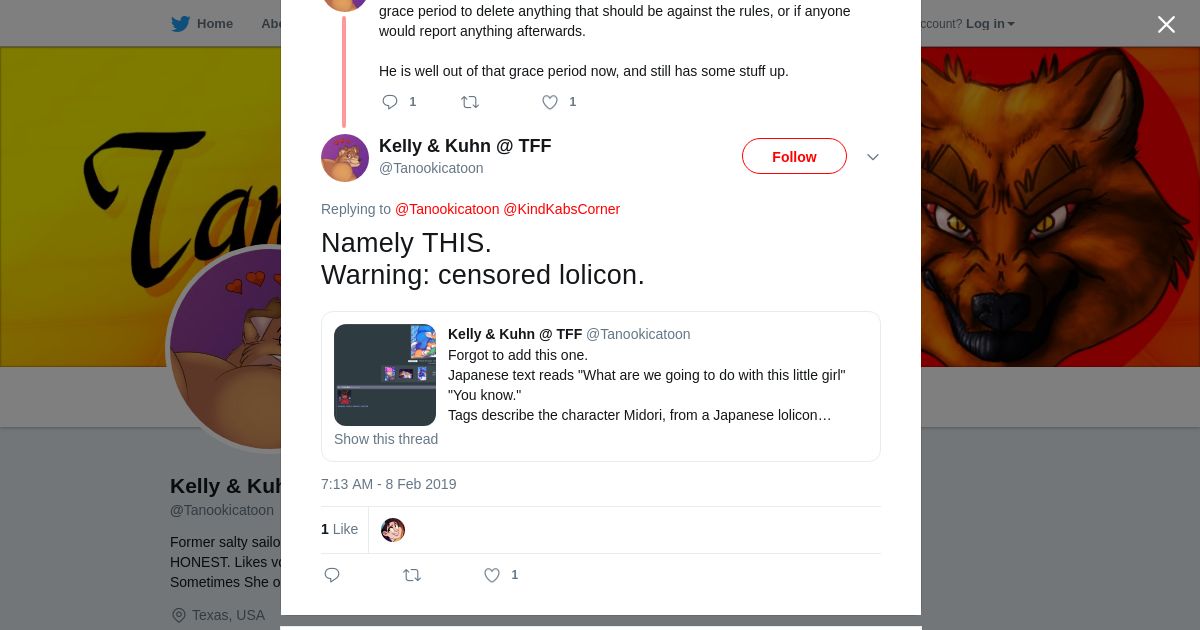Click the Twitter bird Home icon

[x=180, y=24]
